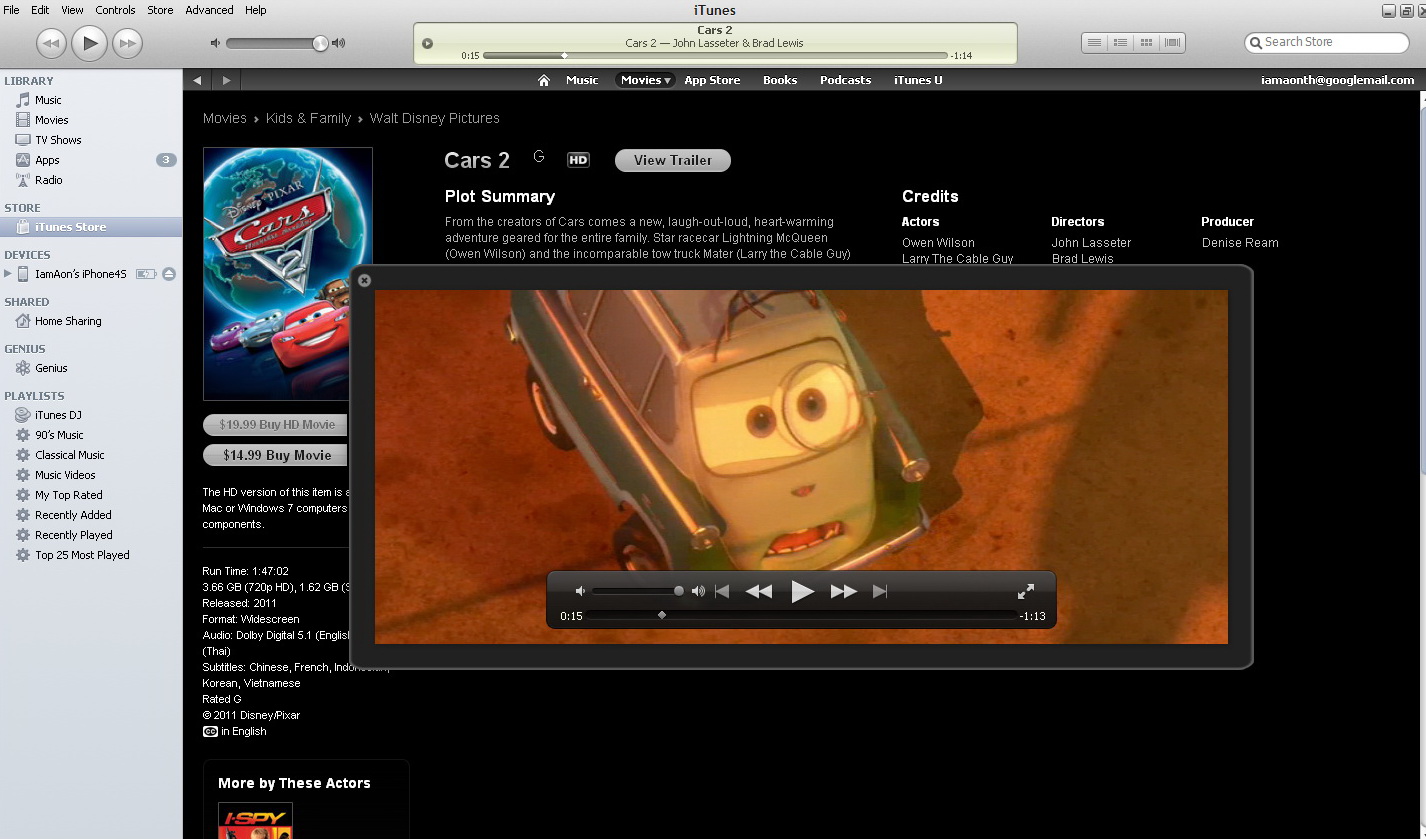Play the trailer in the video overlay
Image resolution: width=1426 pixels, height=839 pixels.
point(802,591)
